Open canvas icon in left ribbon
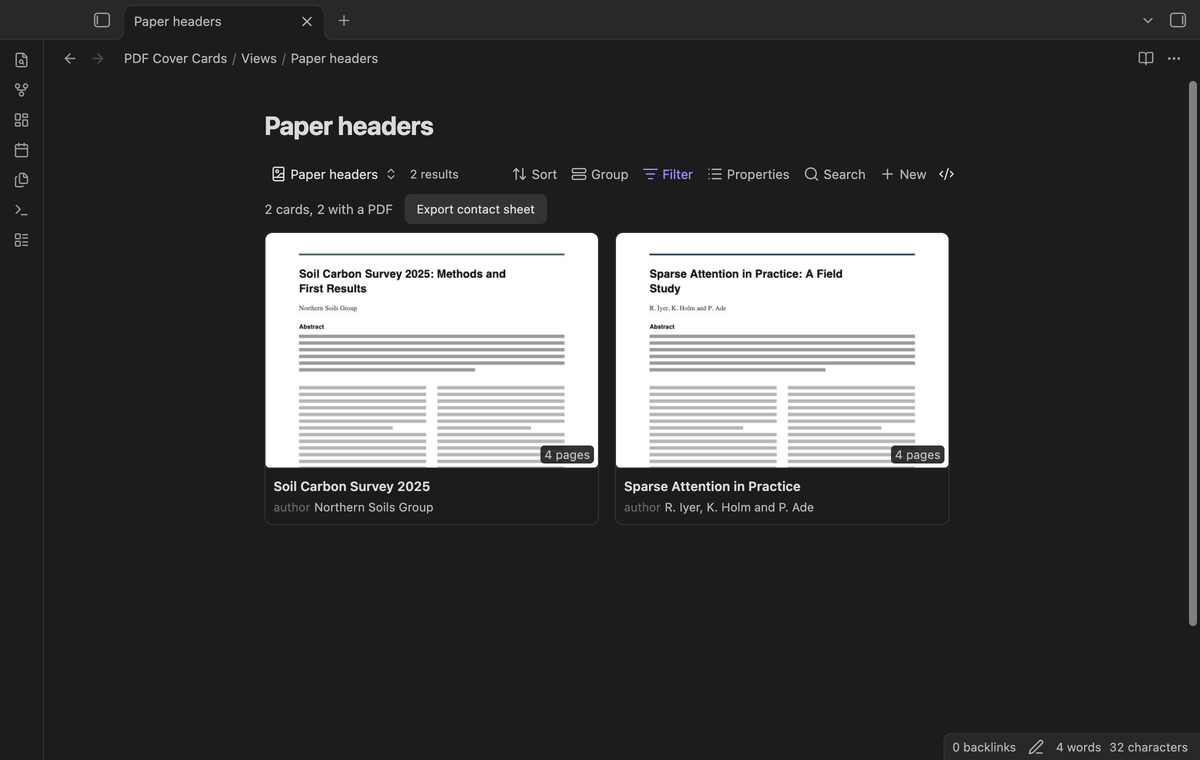The image size is (1200, 760). point(21,120)
